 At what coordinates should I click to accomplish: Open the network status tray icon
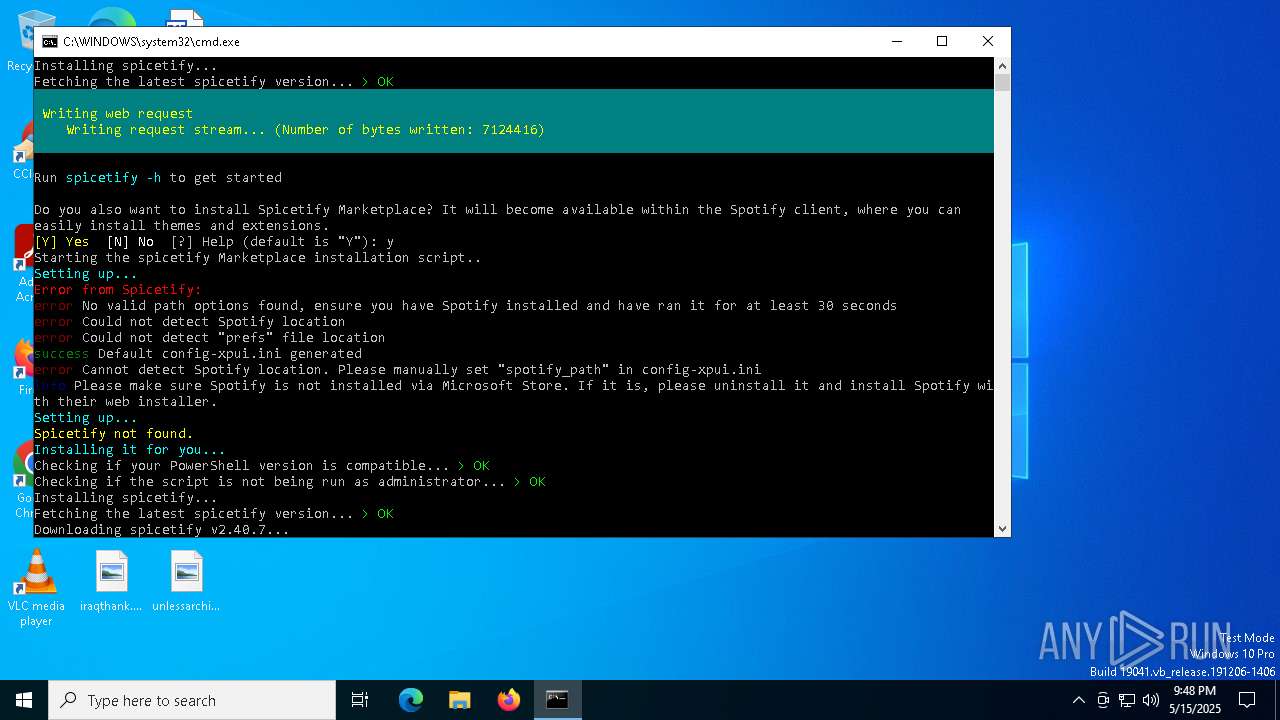point(1127,700)
